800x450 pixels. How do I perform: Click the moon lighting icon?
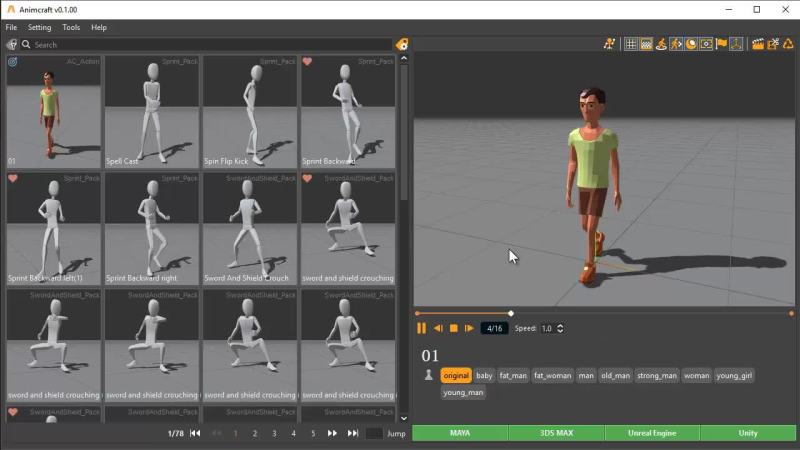691,44
